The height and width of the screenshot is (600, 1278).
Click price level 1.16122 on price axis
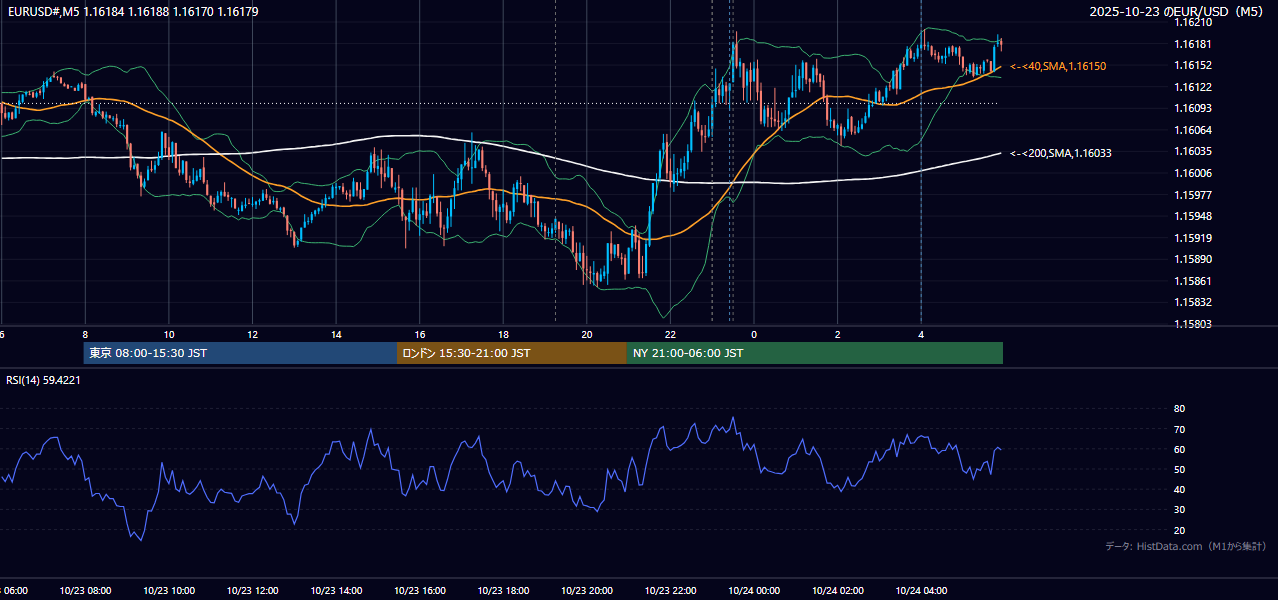point(1192,87)
